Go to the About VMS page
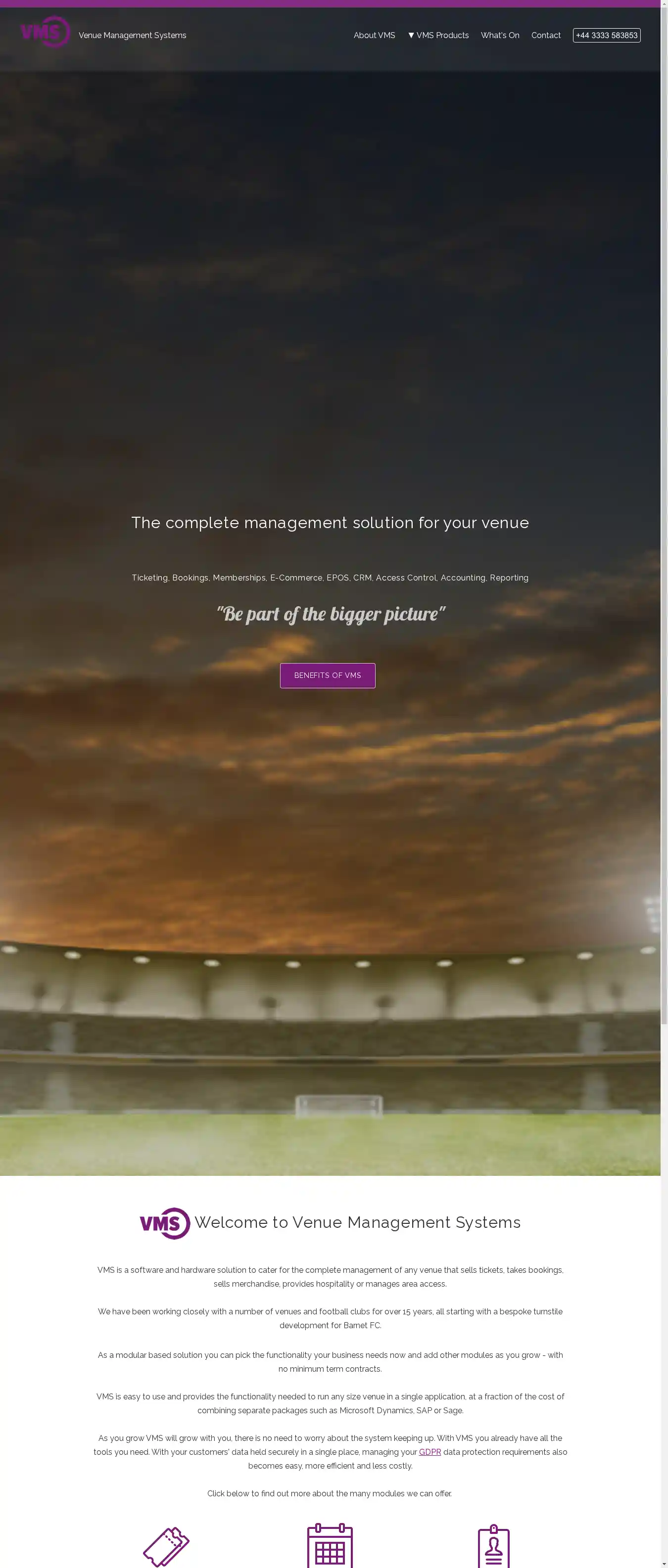This screenshot has height=1568, width=668. 374,35
